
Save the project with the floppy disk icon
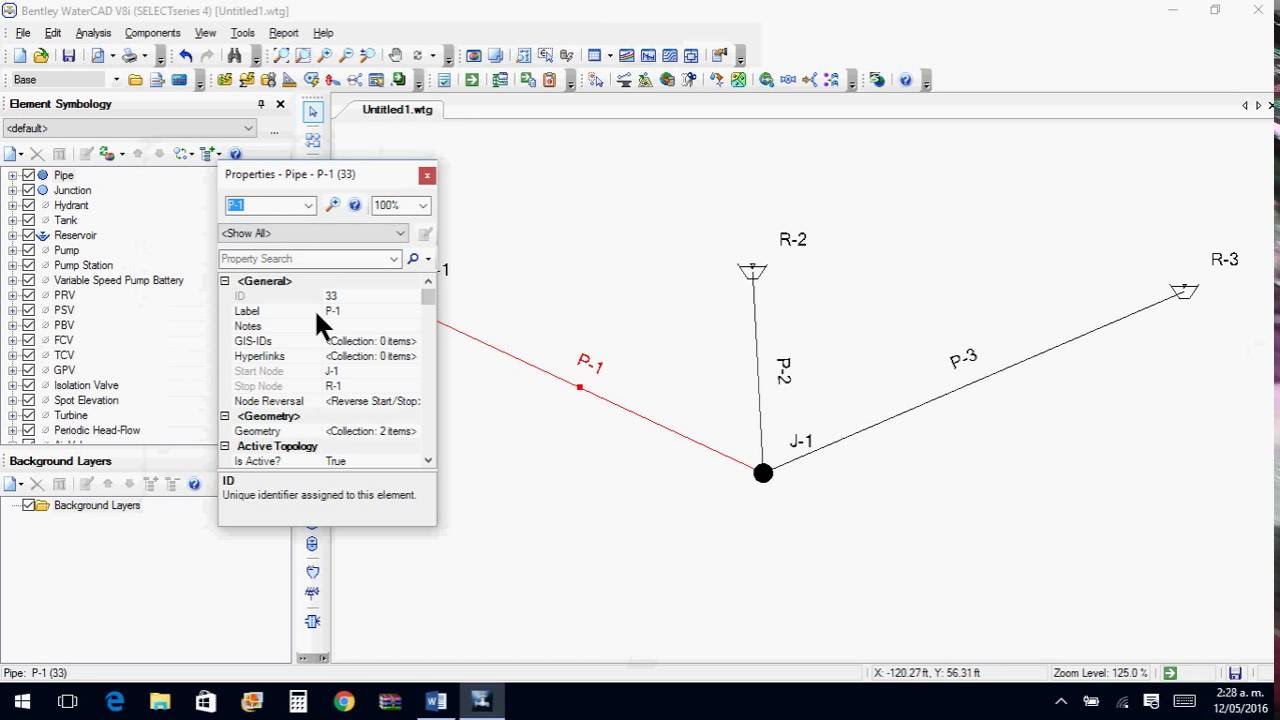(69, 56)
